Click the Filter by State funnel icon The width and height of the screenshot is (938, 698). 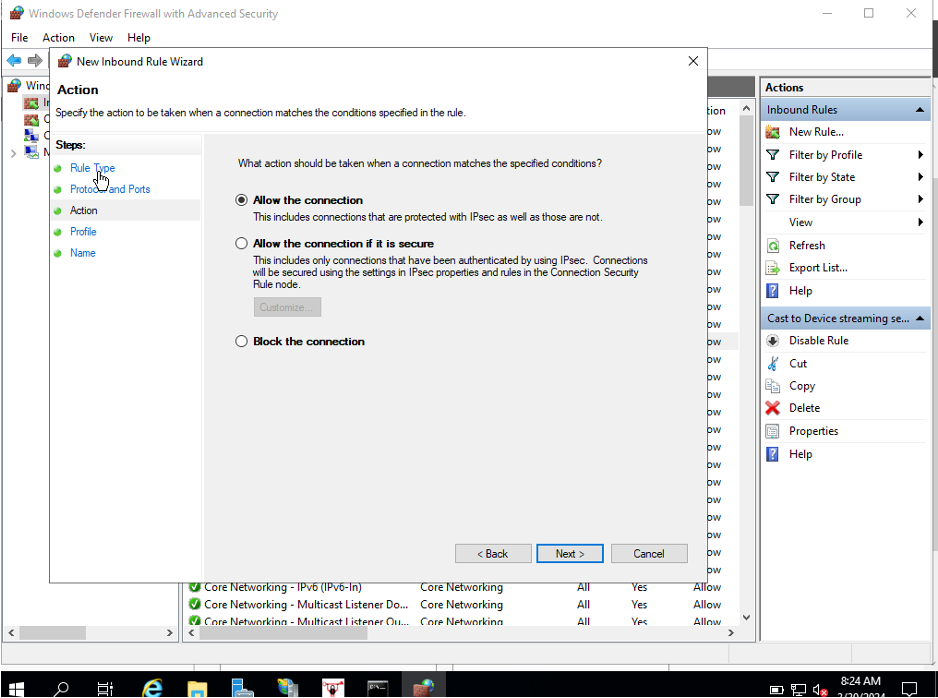(x=773, y=177)
